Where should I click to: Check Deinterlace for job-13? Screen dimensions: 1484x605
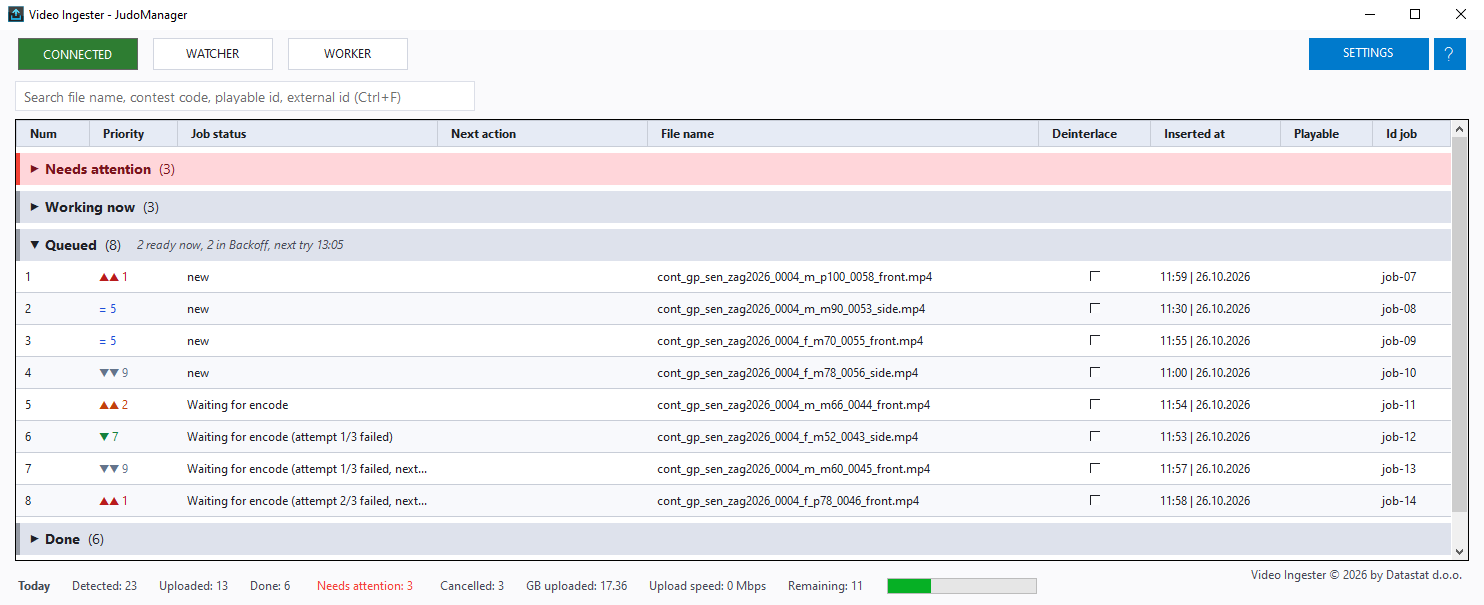[x=1095, y=468]
